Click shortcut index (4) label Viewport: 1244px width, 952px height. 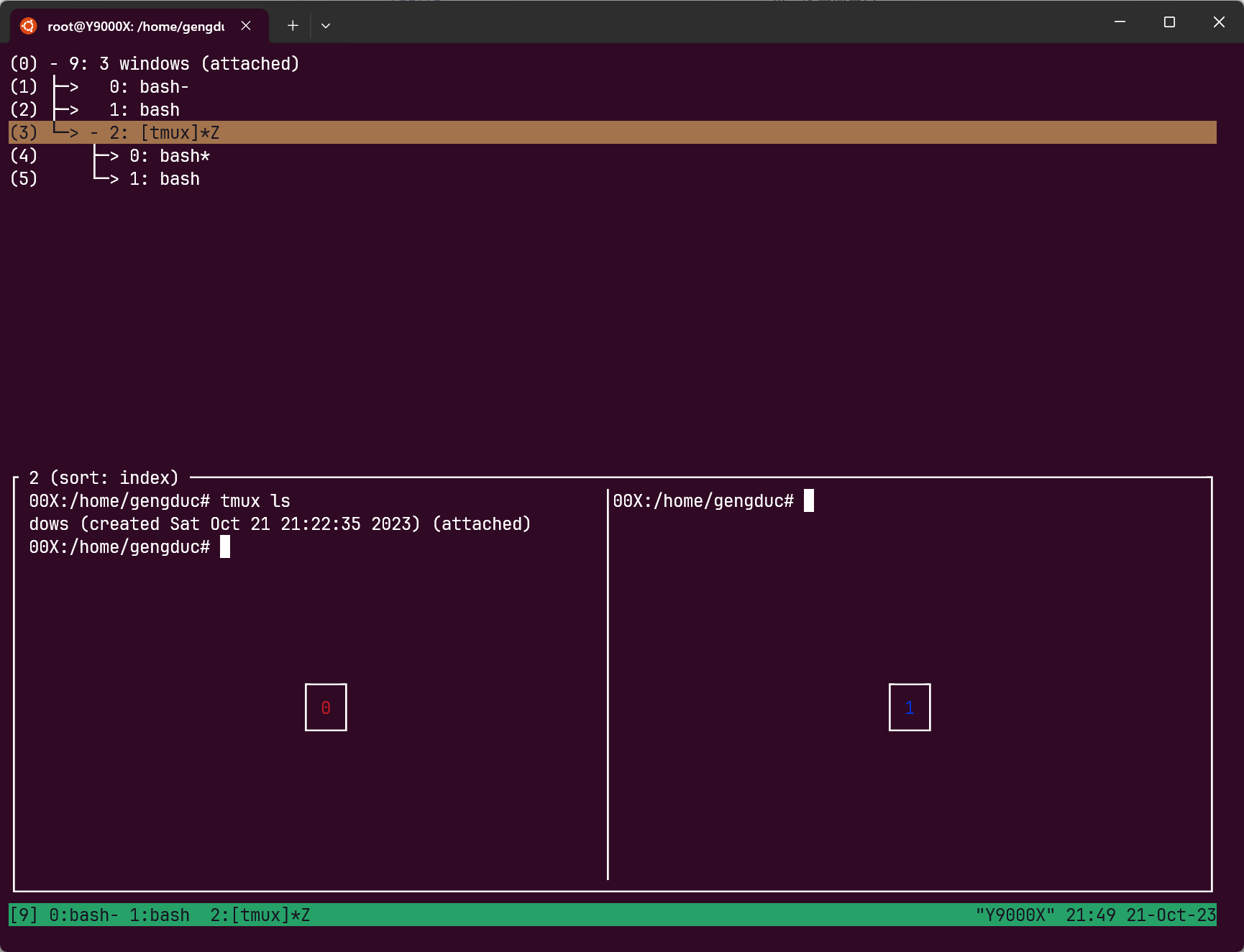coord(24,156)
